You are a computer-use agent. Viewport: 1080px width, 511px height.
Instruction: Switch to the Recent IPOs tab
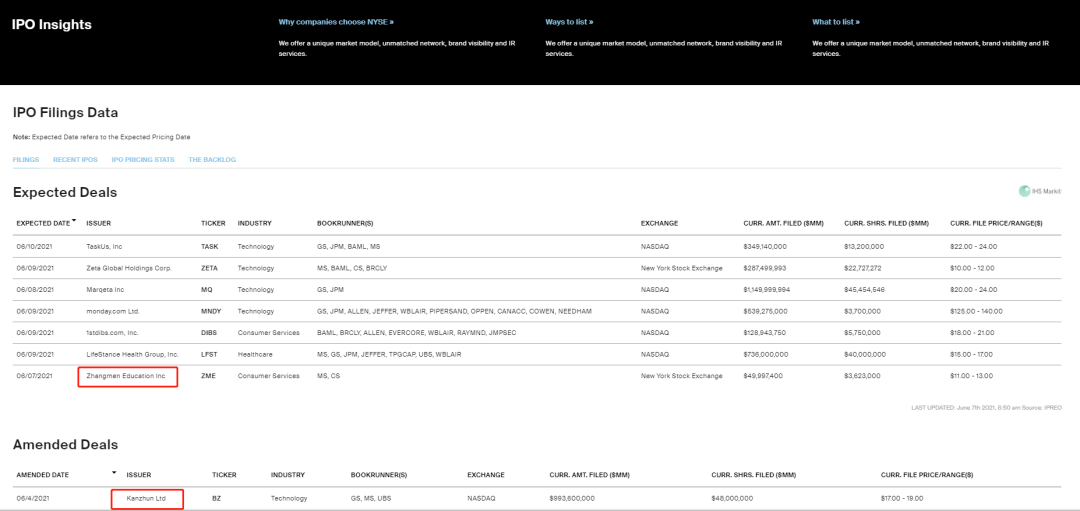[x=75, y=160]
